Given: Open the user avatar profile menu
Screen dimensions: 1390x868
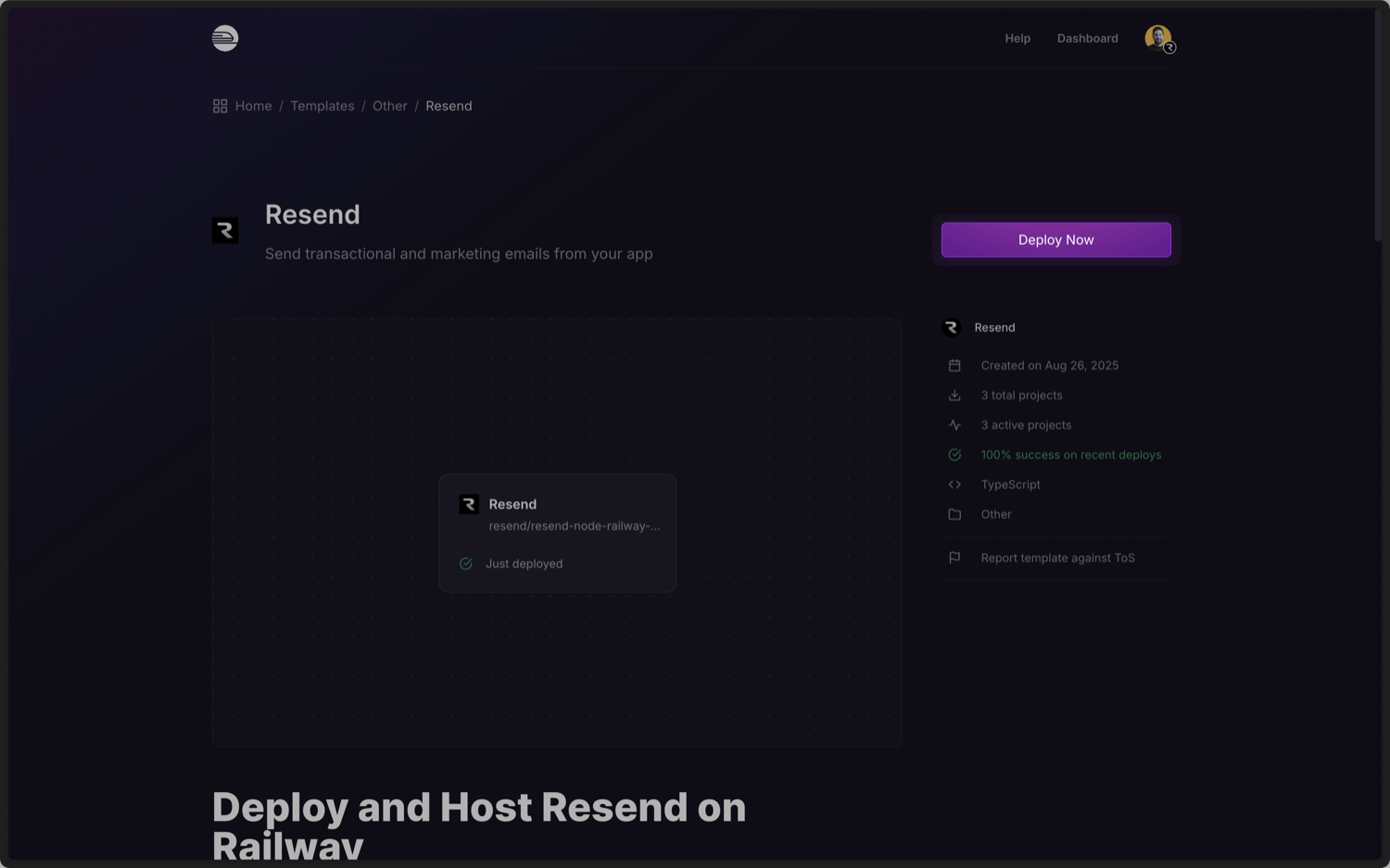Looking at the screenshot, I should pyautogui.click(x=1158, y=38).
